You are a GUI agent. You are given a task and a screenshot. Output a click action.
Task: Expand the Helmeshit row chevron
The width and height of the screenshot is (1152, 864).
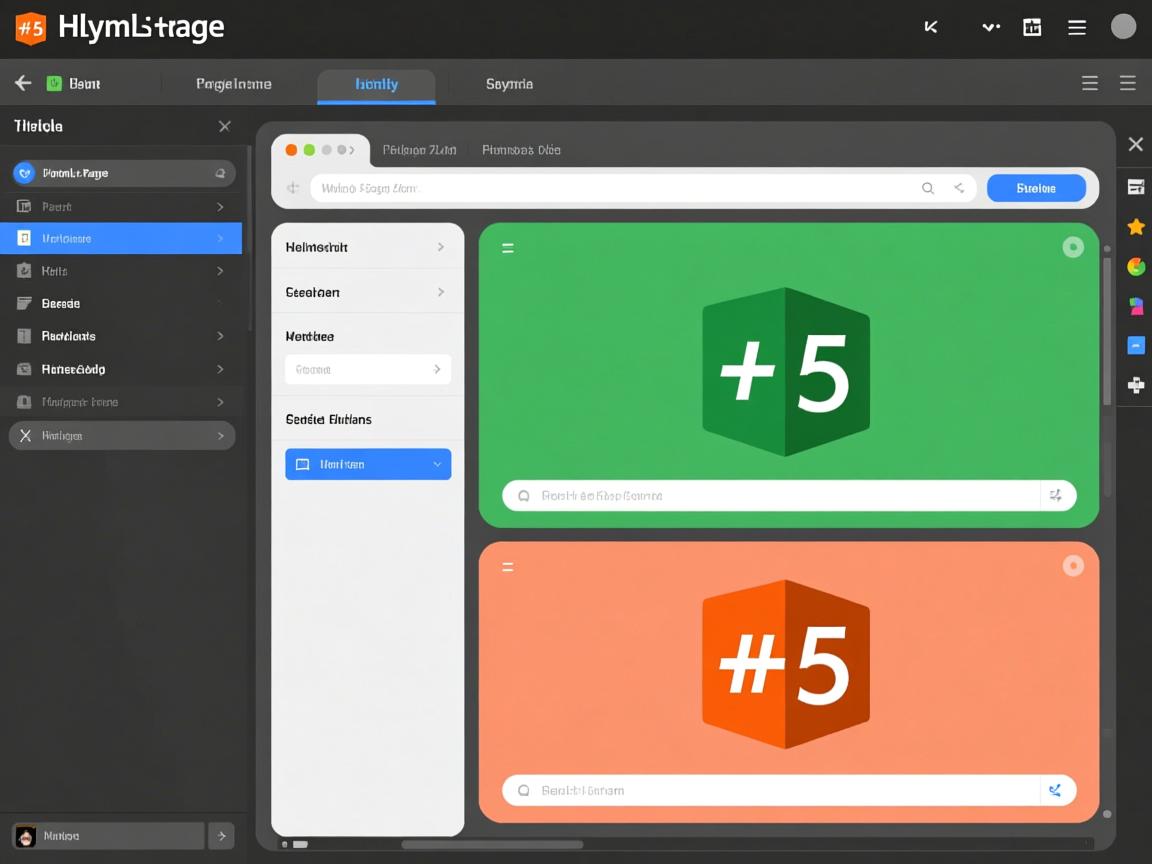(440, 247)
